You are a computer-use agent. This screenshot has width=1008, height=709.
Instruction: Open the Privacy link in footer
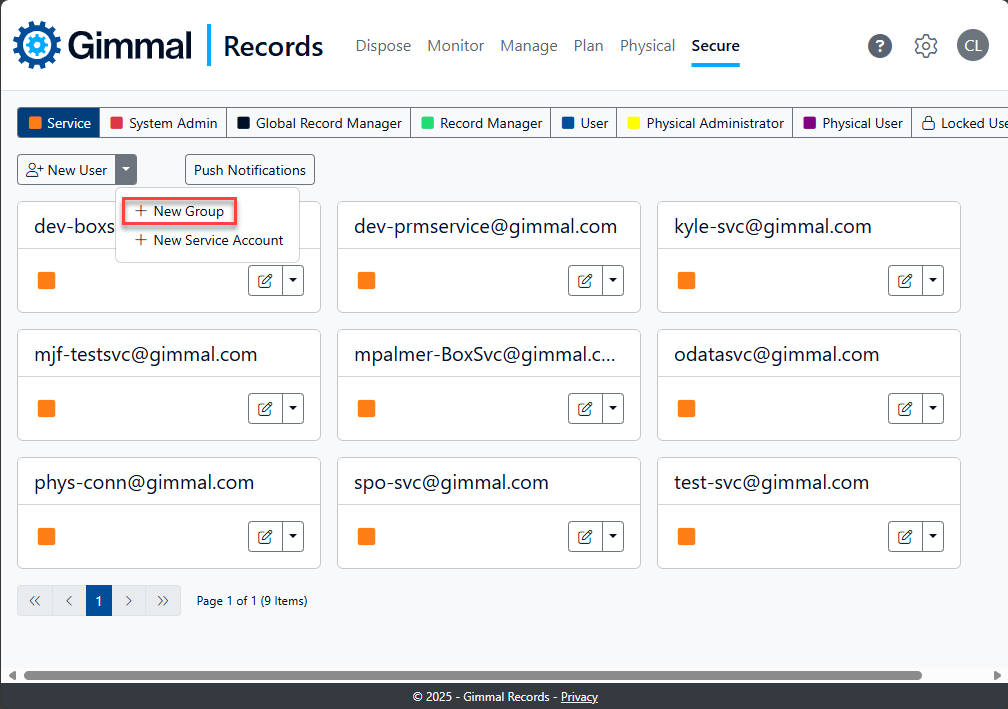(579, 697)
